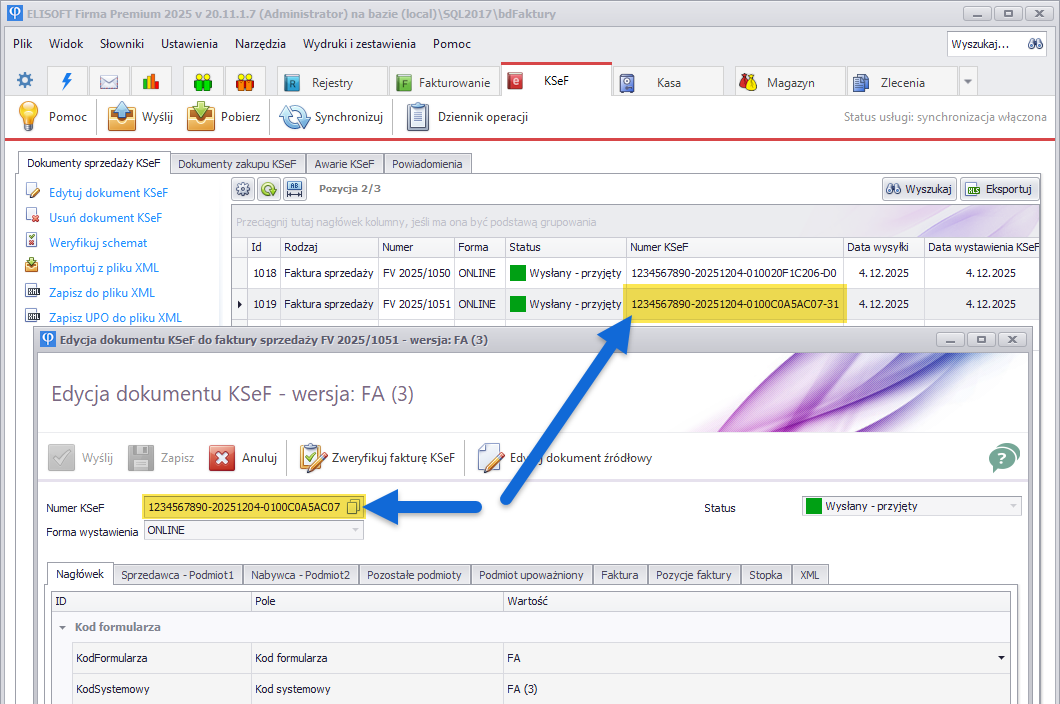Image resolution: width=1060 pixels, height=704 pixels.
Task: Click the bar chart tab icon
Action: [150, 82]
